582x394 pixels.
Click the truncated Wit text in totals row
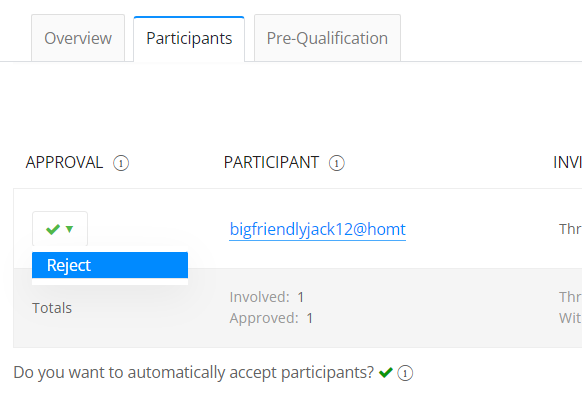coord(570,318)
